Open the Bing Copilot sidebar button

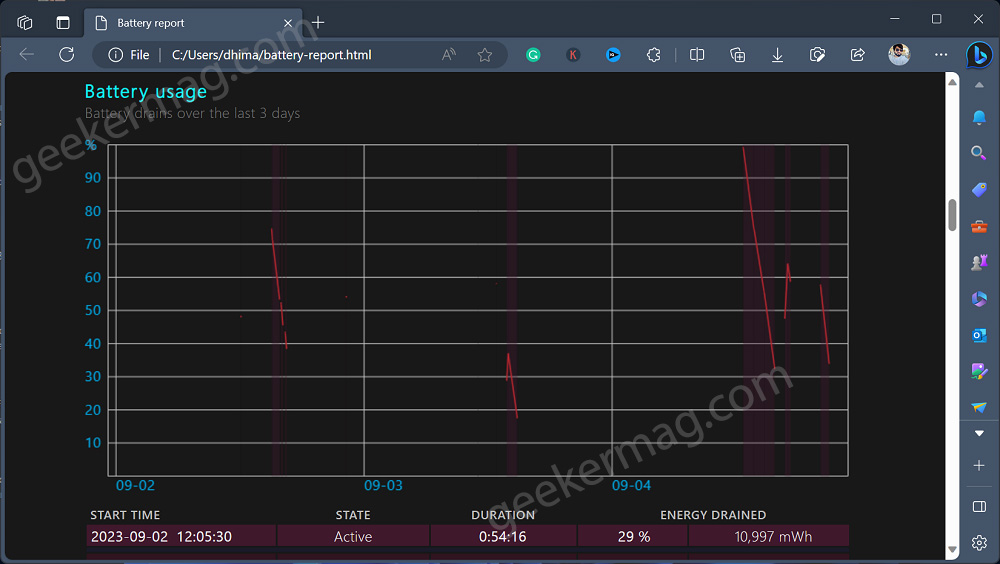point(979,55)
